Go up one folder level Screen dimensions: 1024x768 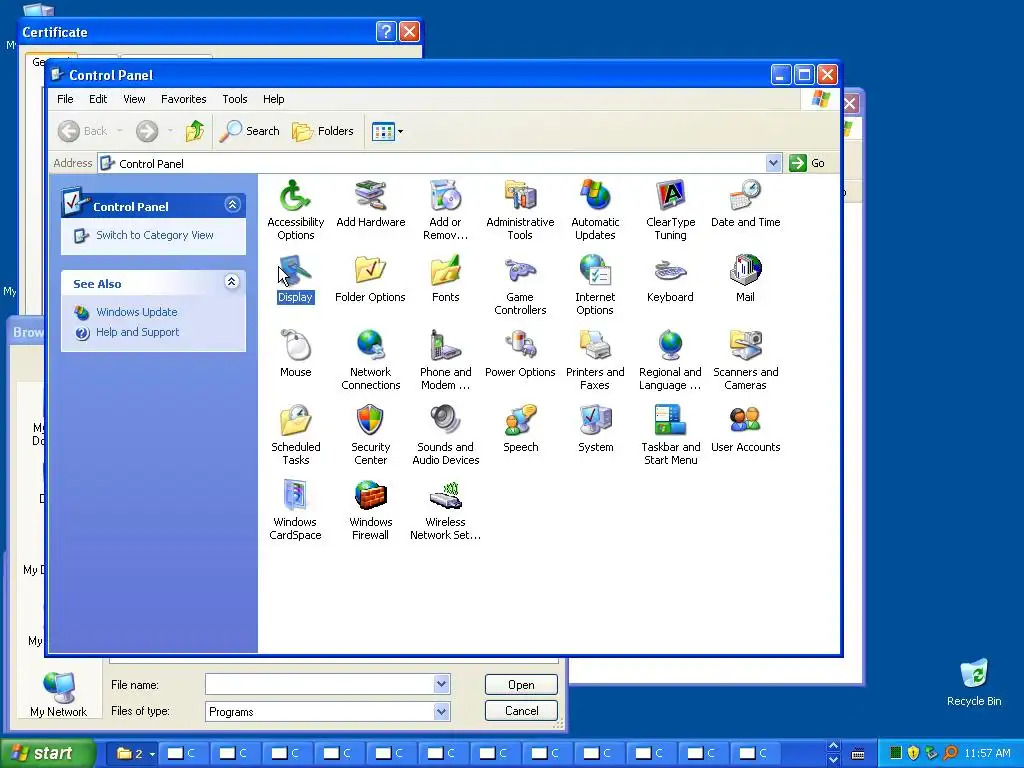pos(195,131)
